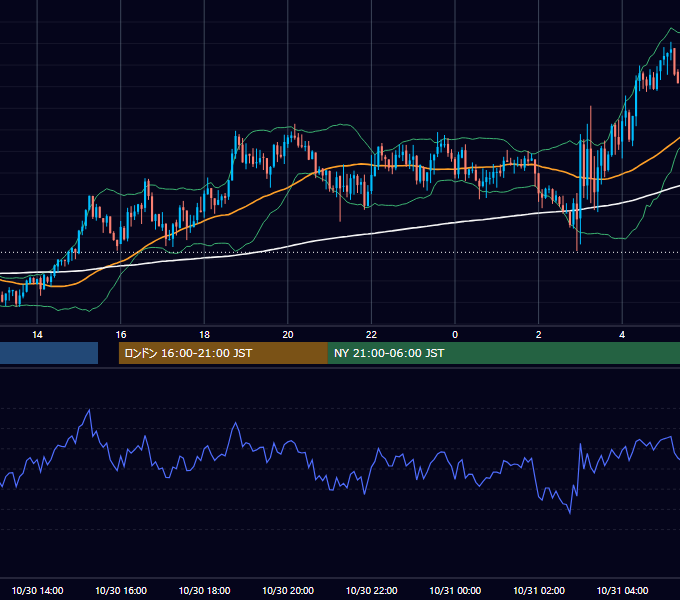The width and height of the screenshot is (680, 600).
Task: Click the 18 hour axis label
Action: [x=204, y=335]
